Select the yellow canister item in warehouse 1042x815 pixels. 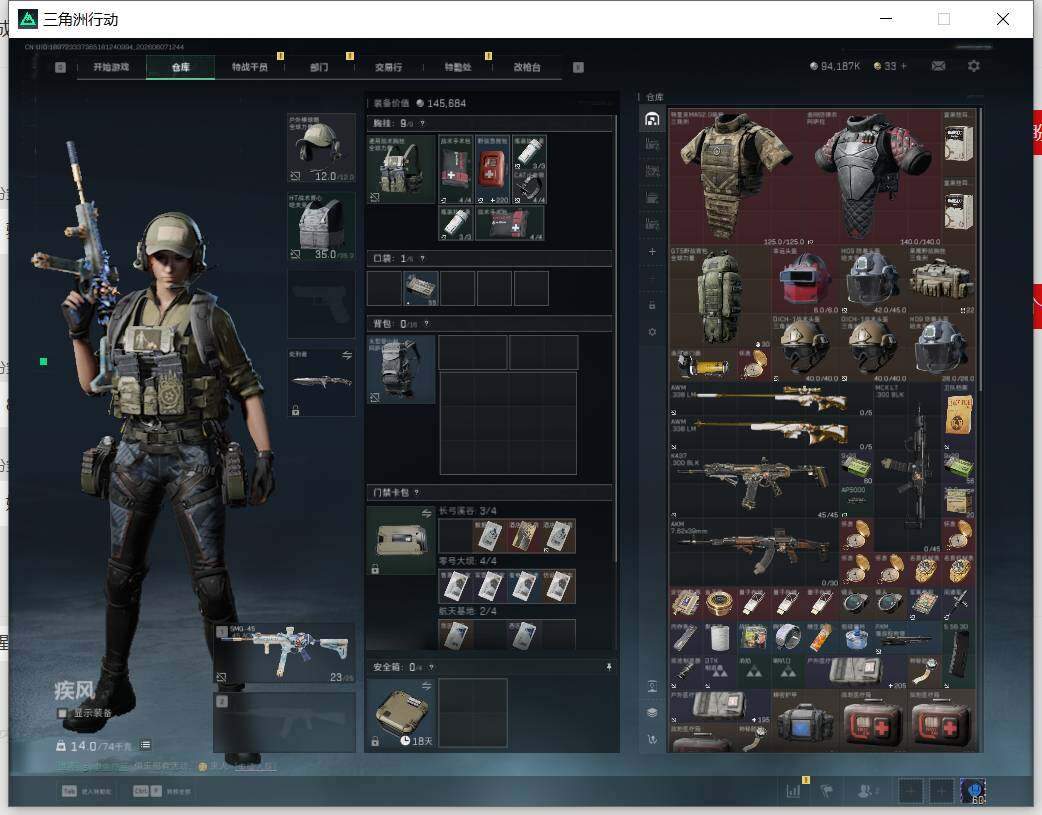click(x=702, y=365)
